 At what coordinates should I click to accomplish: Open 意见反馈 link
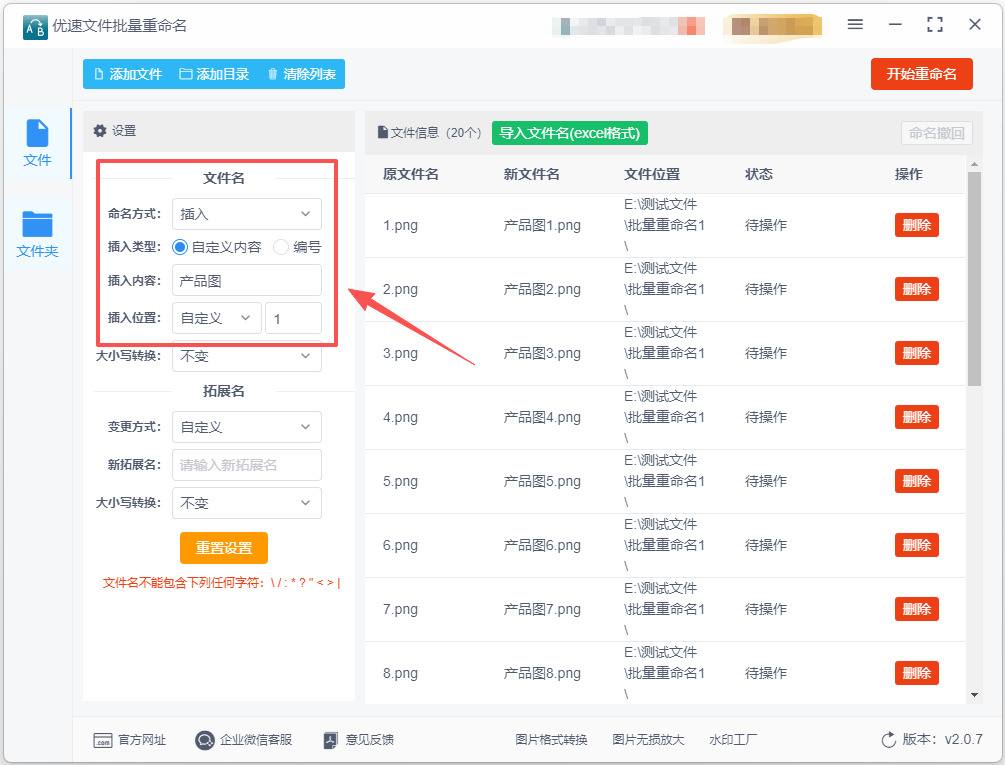pyautogui.click(x=370, y=740)
